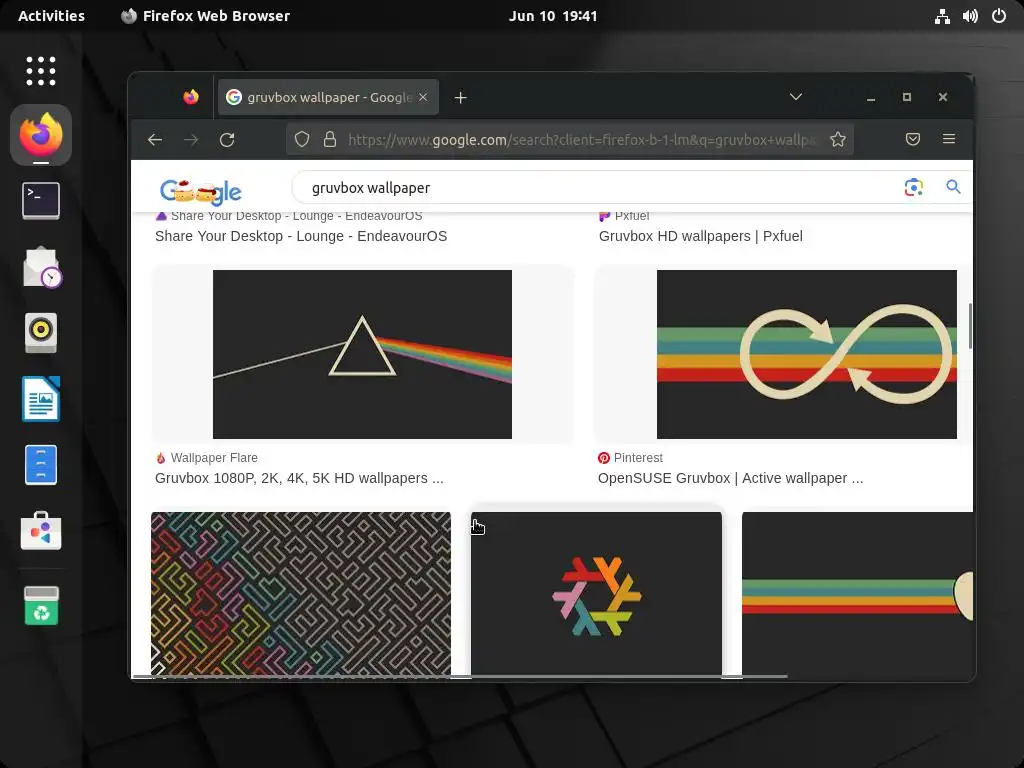Viewport: 1024px width, 768px height.
Task: Launch LibreOffice Writer from dock
Action: click(40, 398)
